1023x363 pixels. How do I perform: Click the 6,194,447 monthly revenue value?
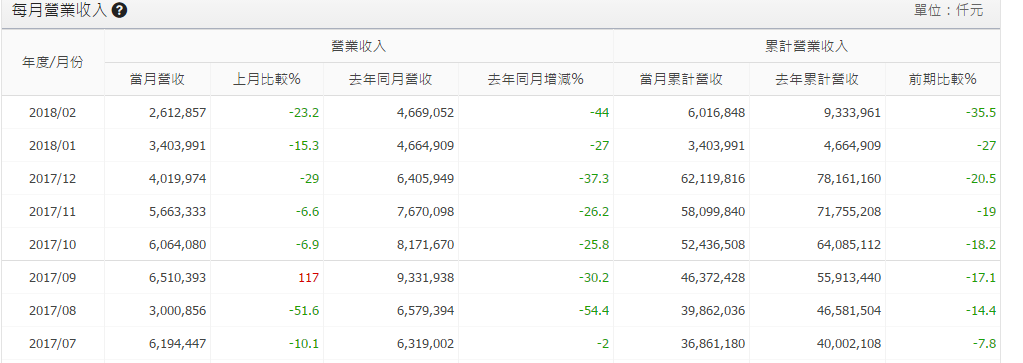[x=177, y=343]
